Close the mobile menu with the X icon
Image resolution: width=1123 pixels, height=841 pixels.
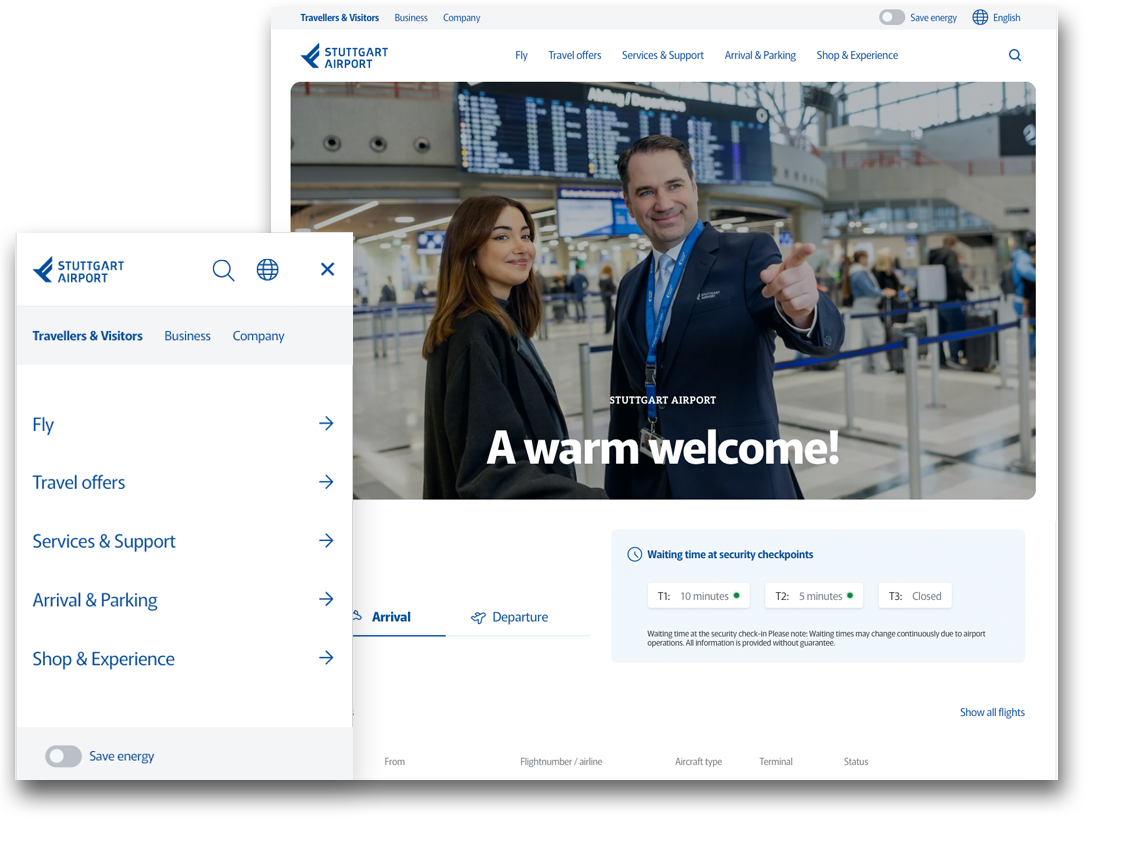327,269
